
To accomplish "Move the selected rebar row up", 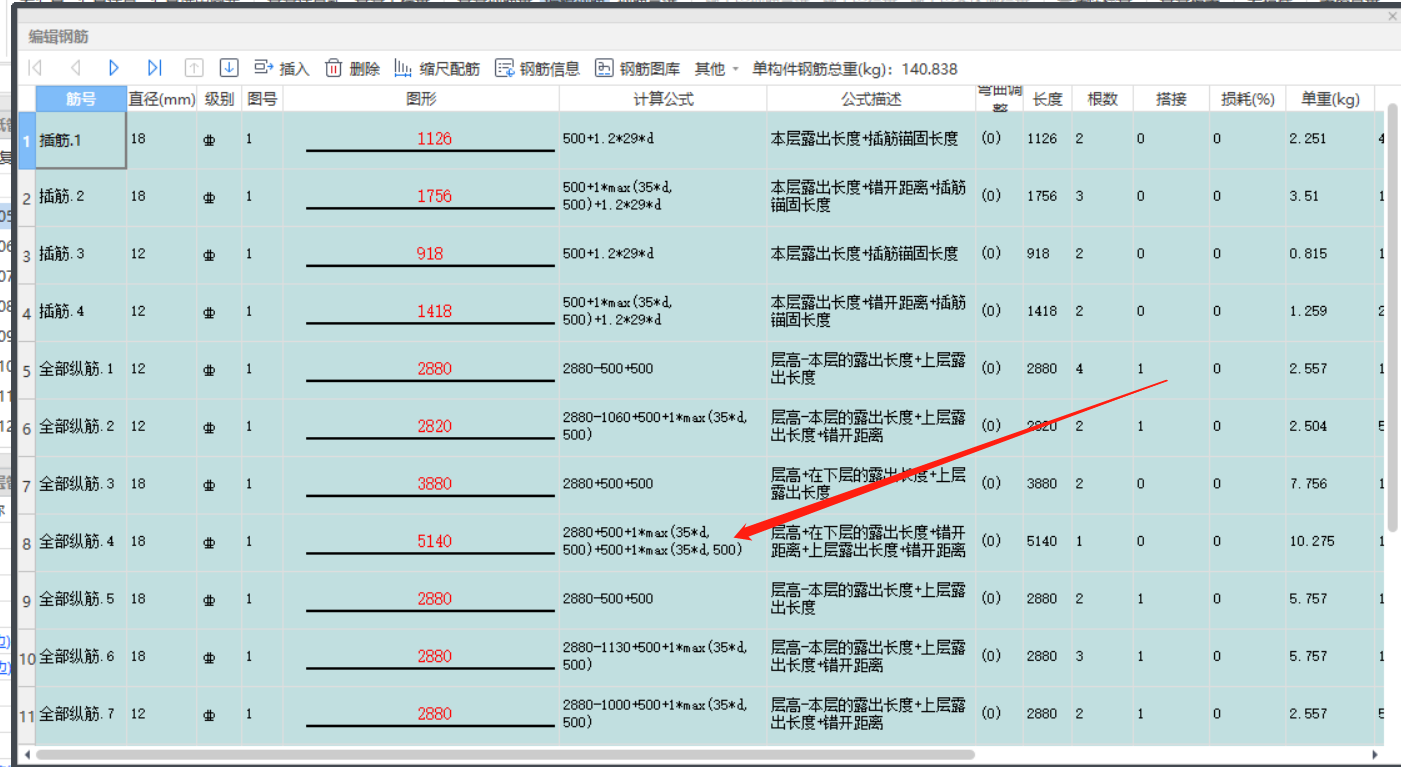I will click(194, 68).
